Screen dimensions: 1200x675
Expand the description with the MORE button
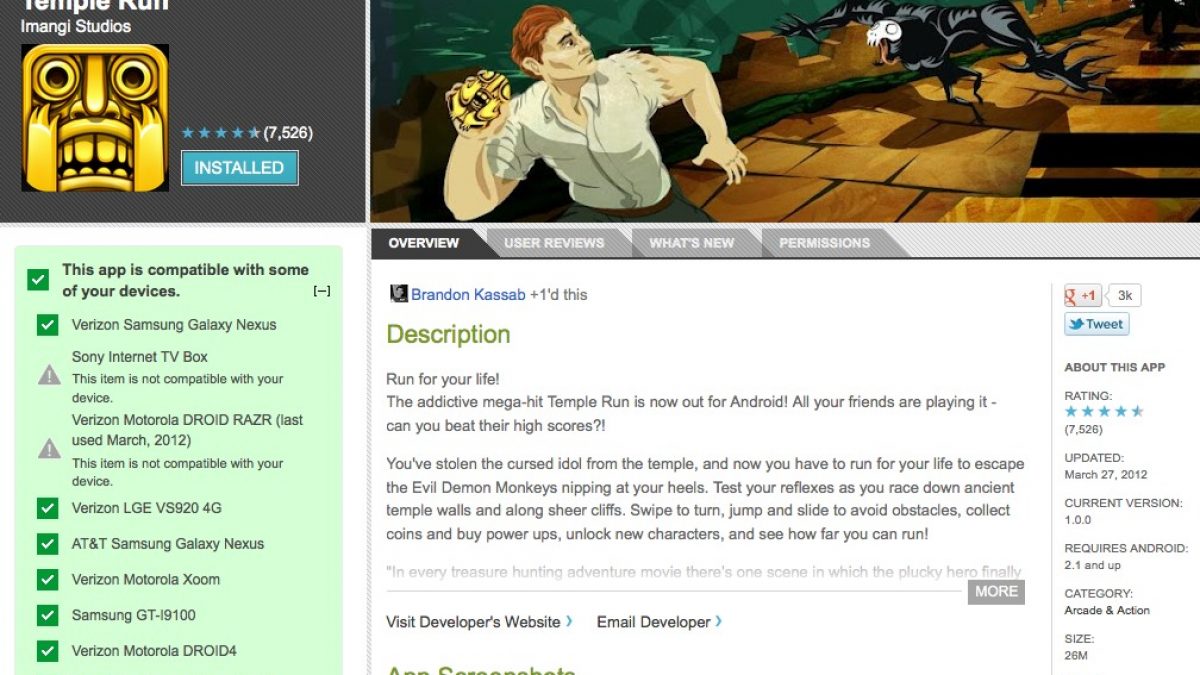996,591
